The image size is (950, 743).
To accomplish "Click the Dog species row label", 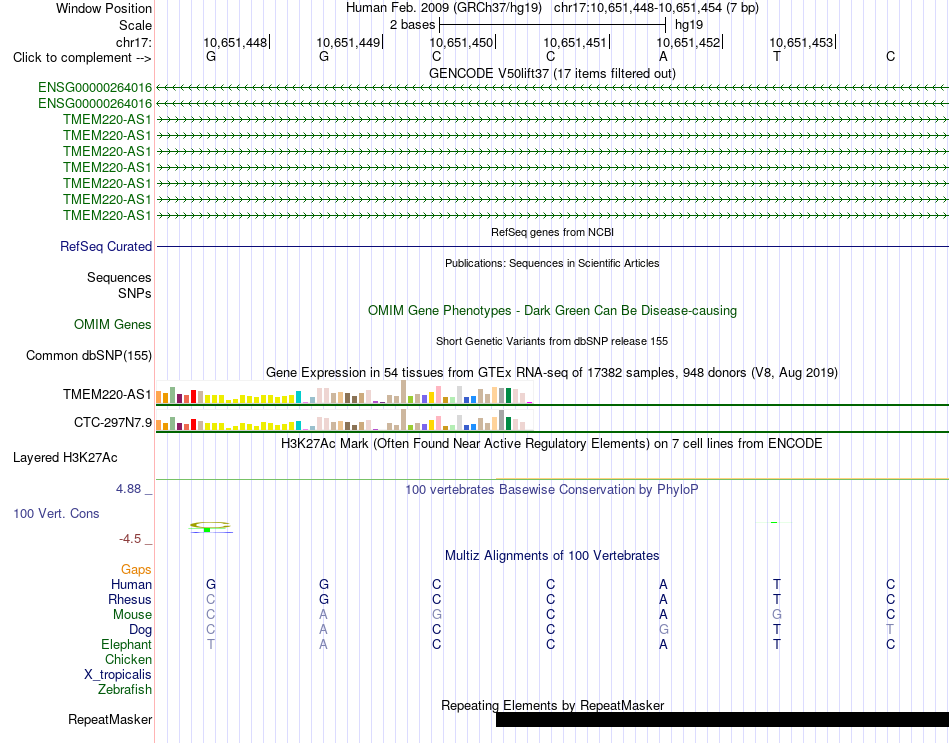I will click(x=140, y=630).
